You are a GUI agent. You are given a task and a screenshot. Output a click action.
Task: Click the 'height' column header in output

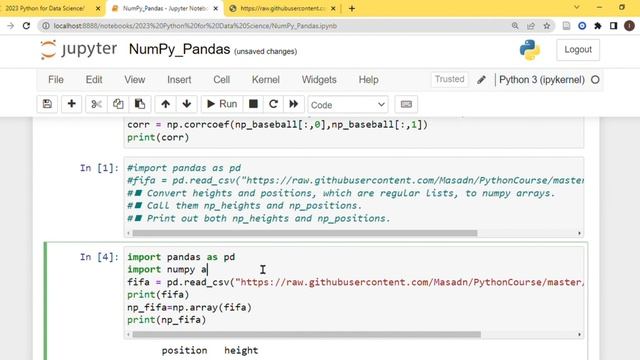241,350
